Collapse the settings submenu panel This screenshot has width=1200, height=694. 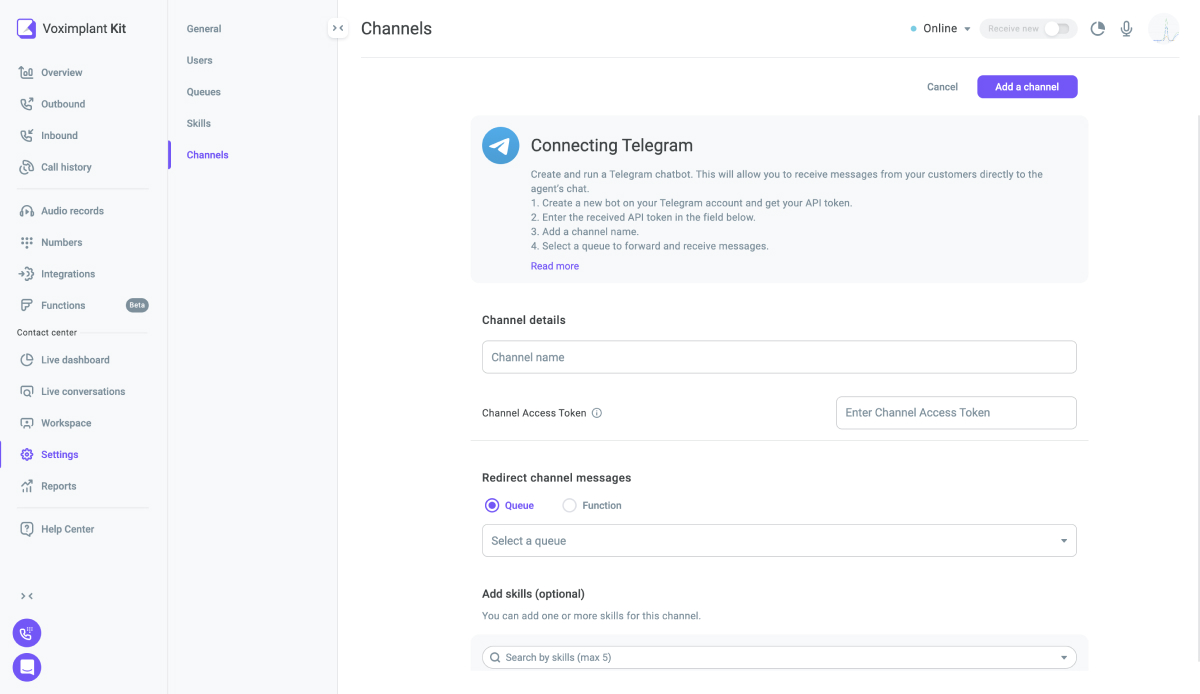pos(338,29)
